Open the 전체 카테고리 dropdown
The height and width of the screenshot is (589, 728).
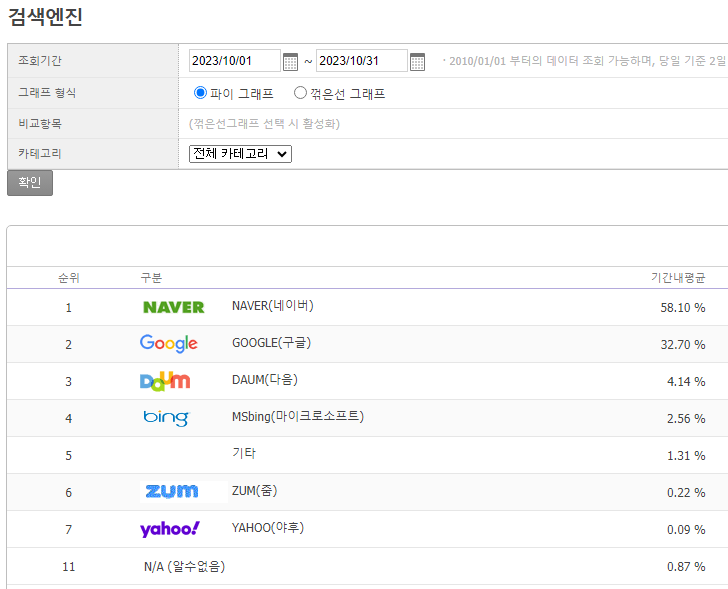coord(240,154)
